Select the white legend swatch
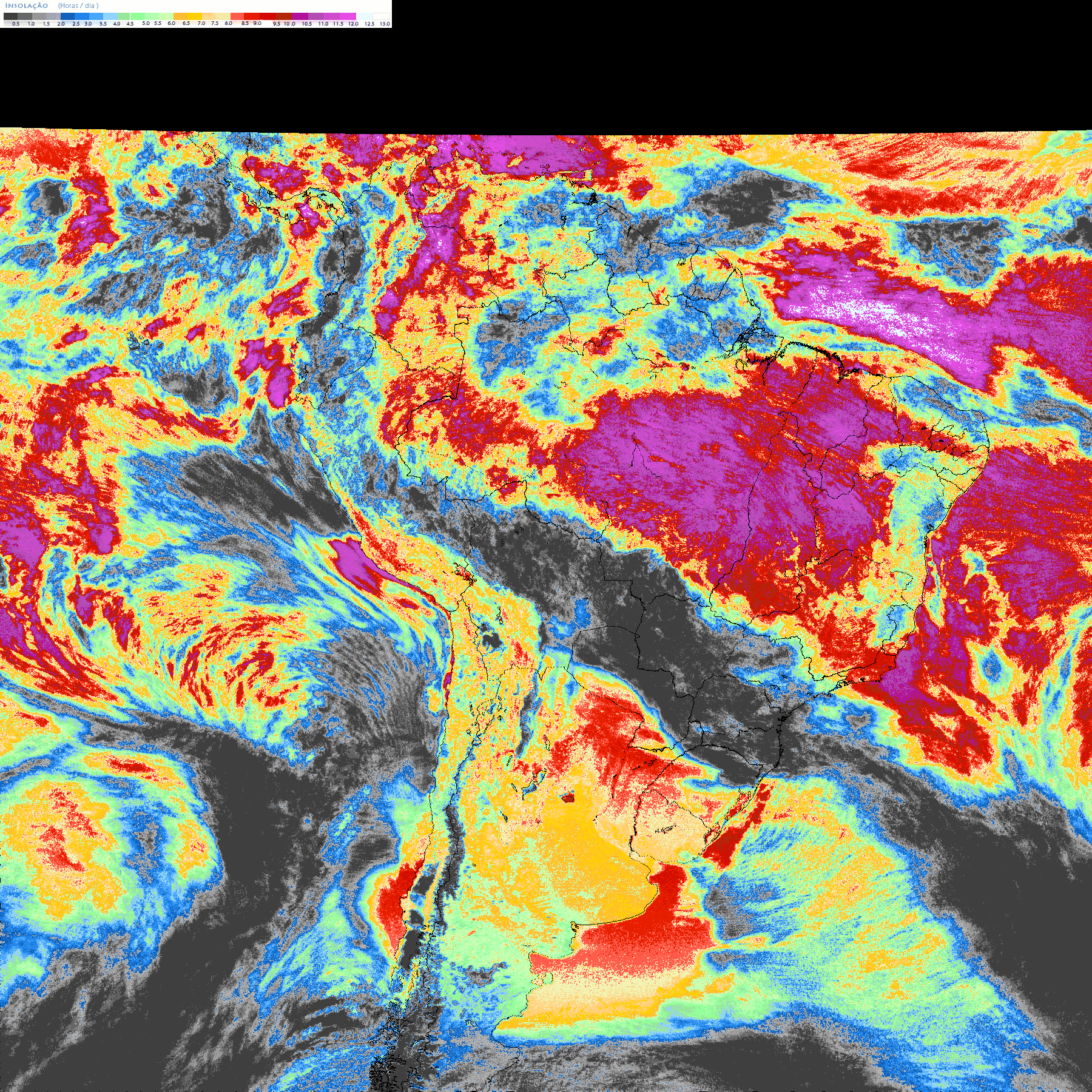The height and width of the screenshot is (1092, 1092). click(381, 16)
